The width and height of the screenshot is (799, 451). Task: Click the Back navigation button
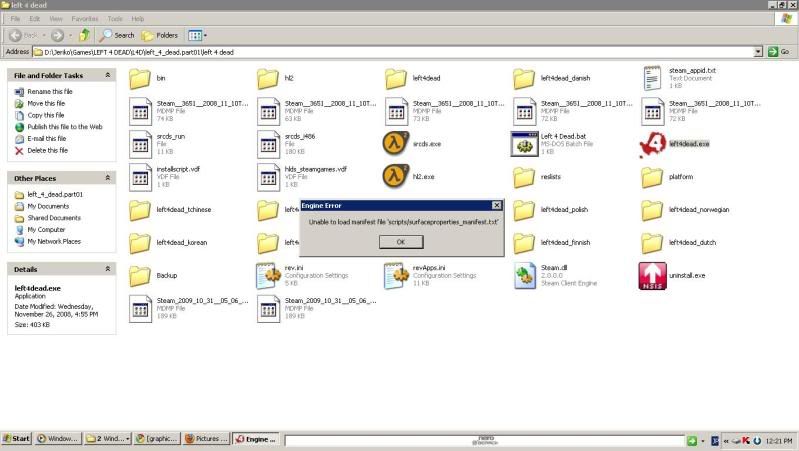(24, 35)
